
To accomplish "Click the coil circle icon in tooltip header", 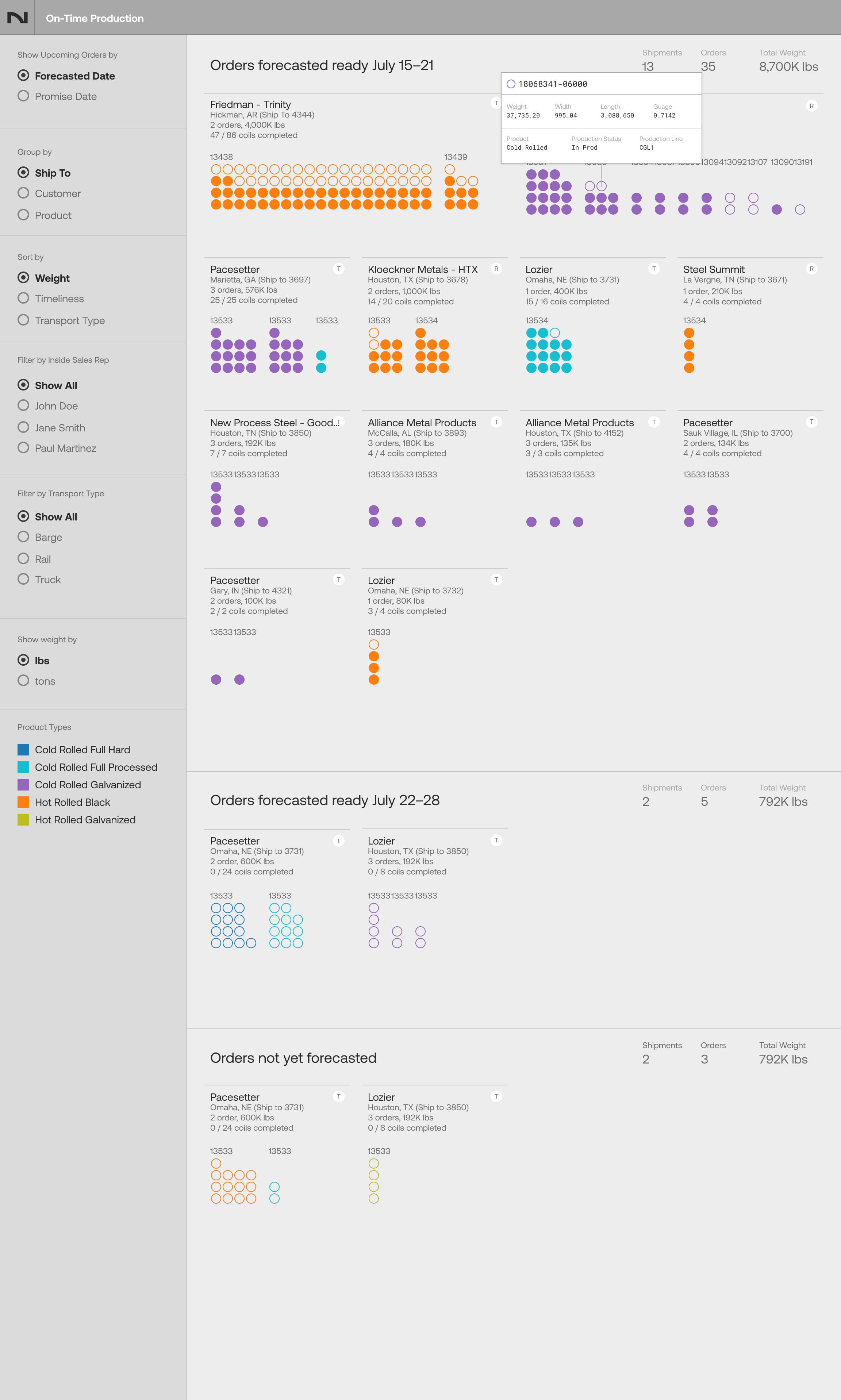I will tap(511, 84).
